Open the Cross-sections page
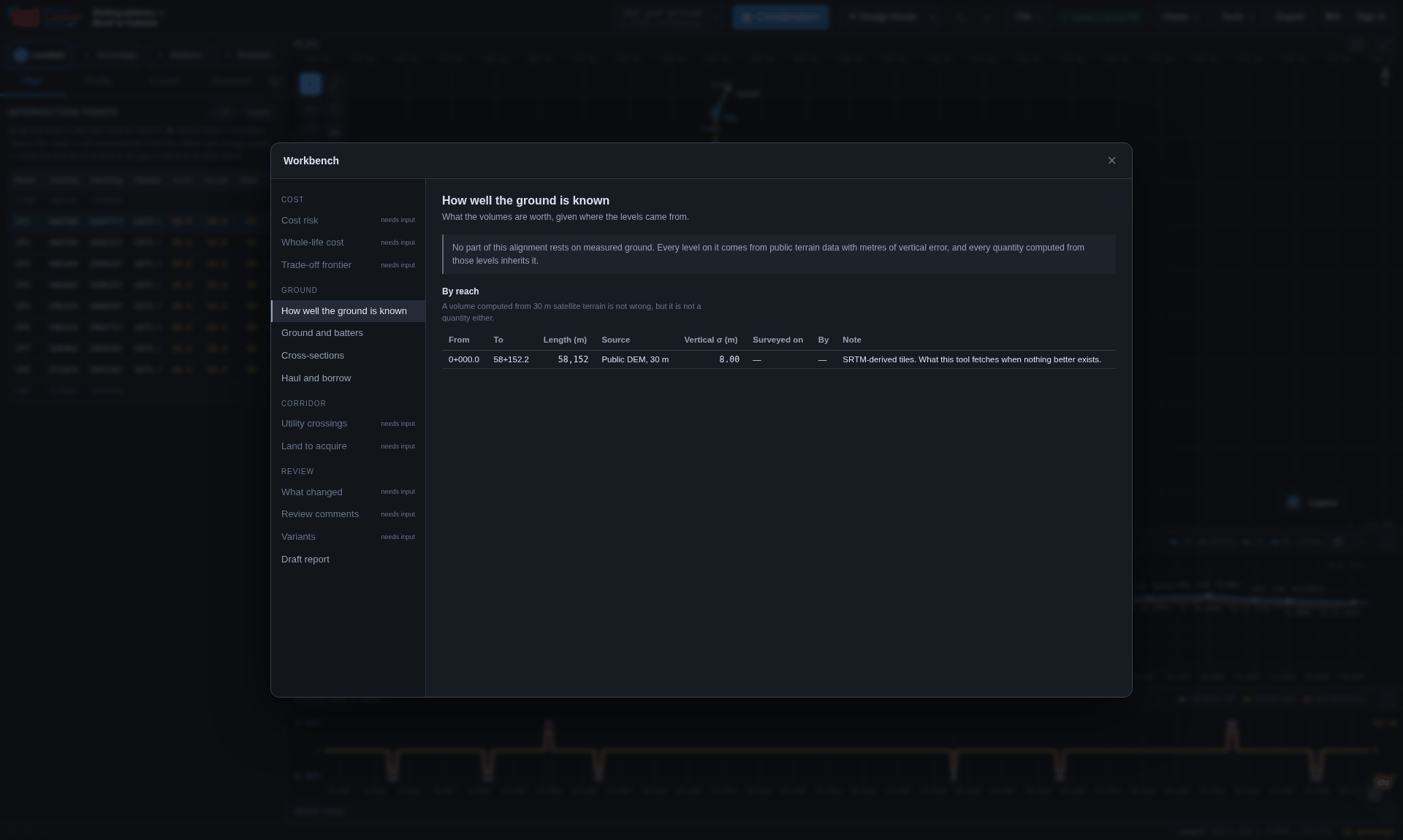This screenshot has width=1403, height=840. [x=348, y=356]
